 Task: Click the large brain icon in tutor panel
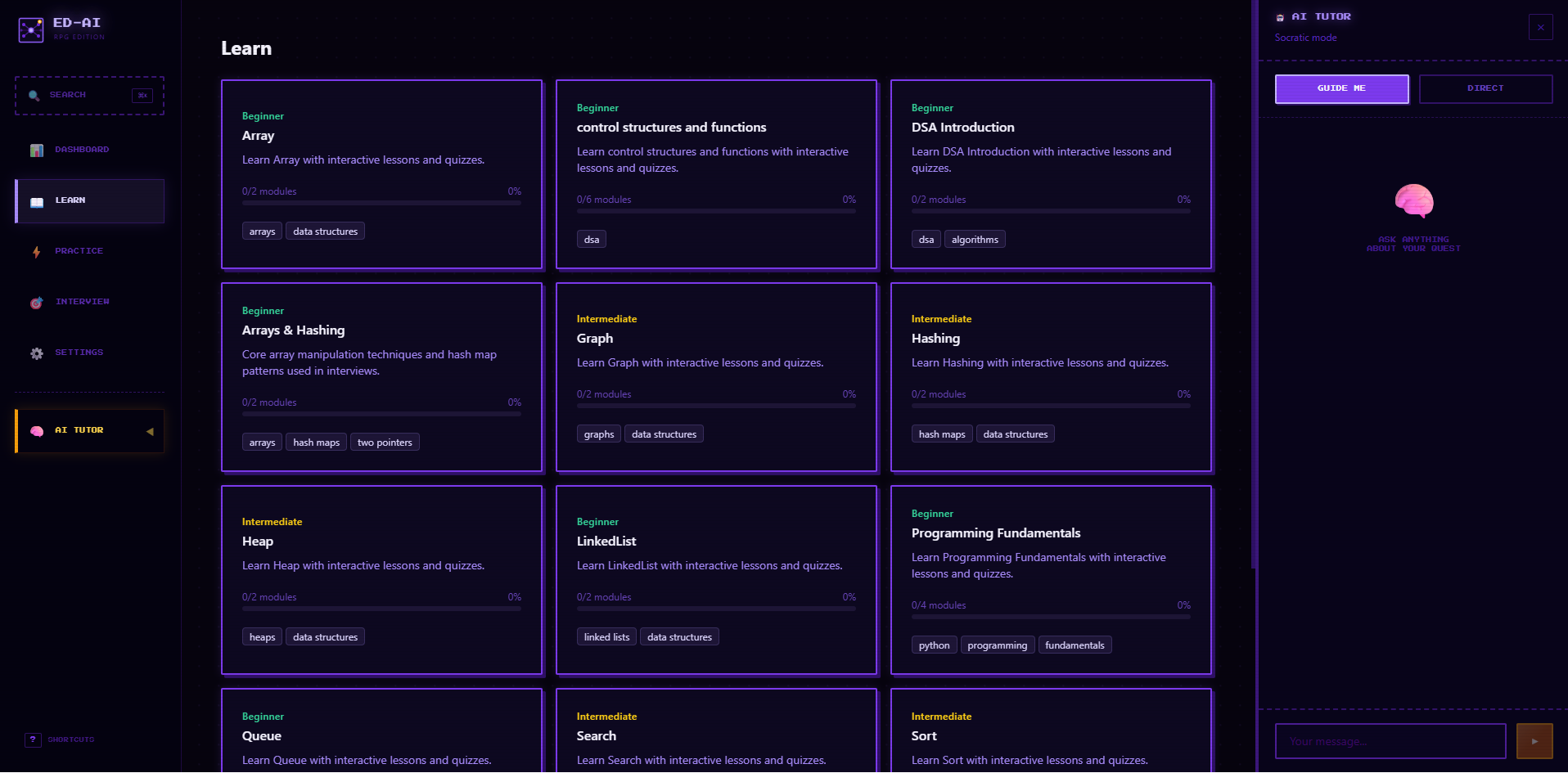coord(1413,201)
